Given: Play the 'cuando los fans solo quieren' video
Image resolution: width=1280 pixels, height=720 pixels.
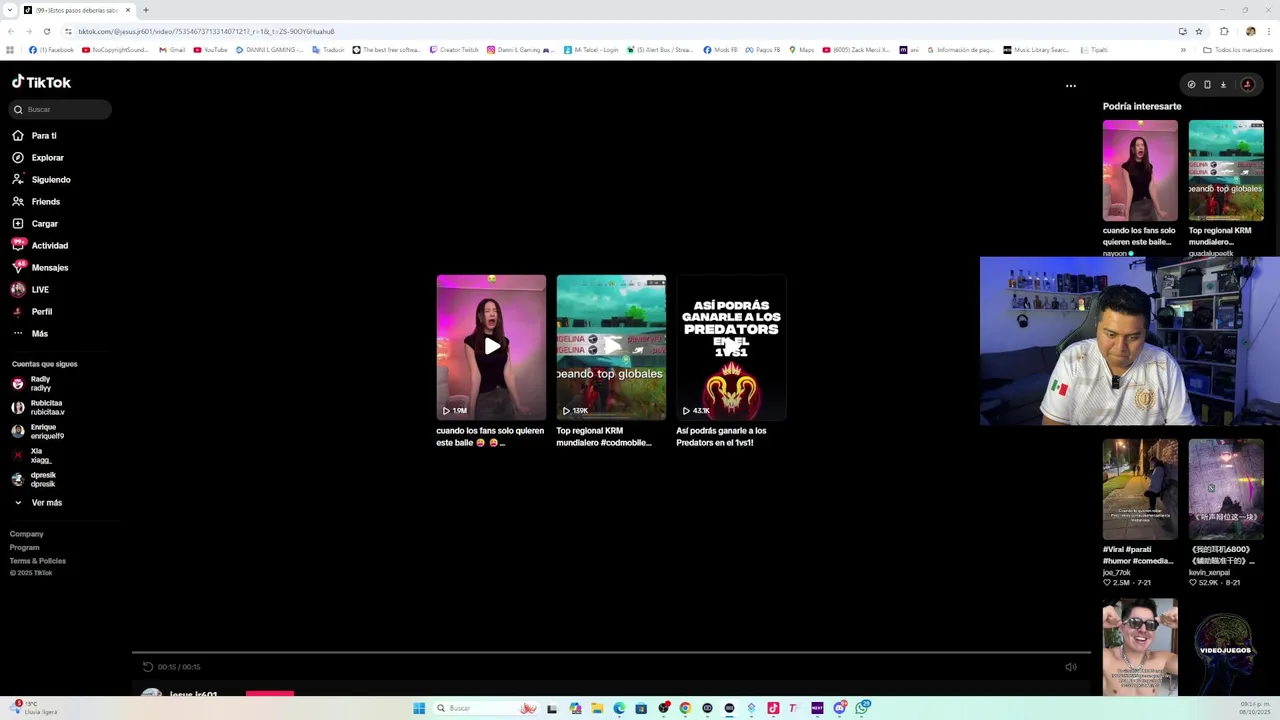Looking at the screenshot, I should click(x=491, y=347).
